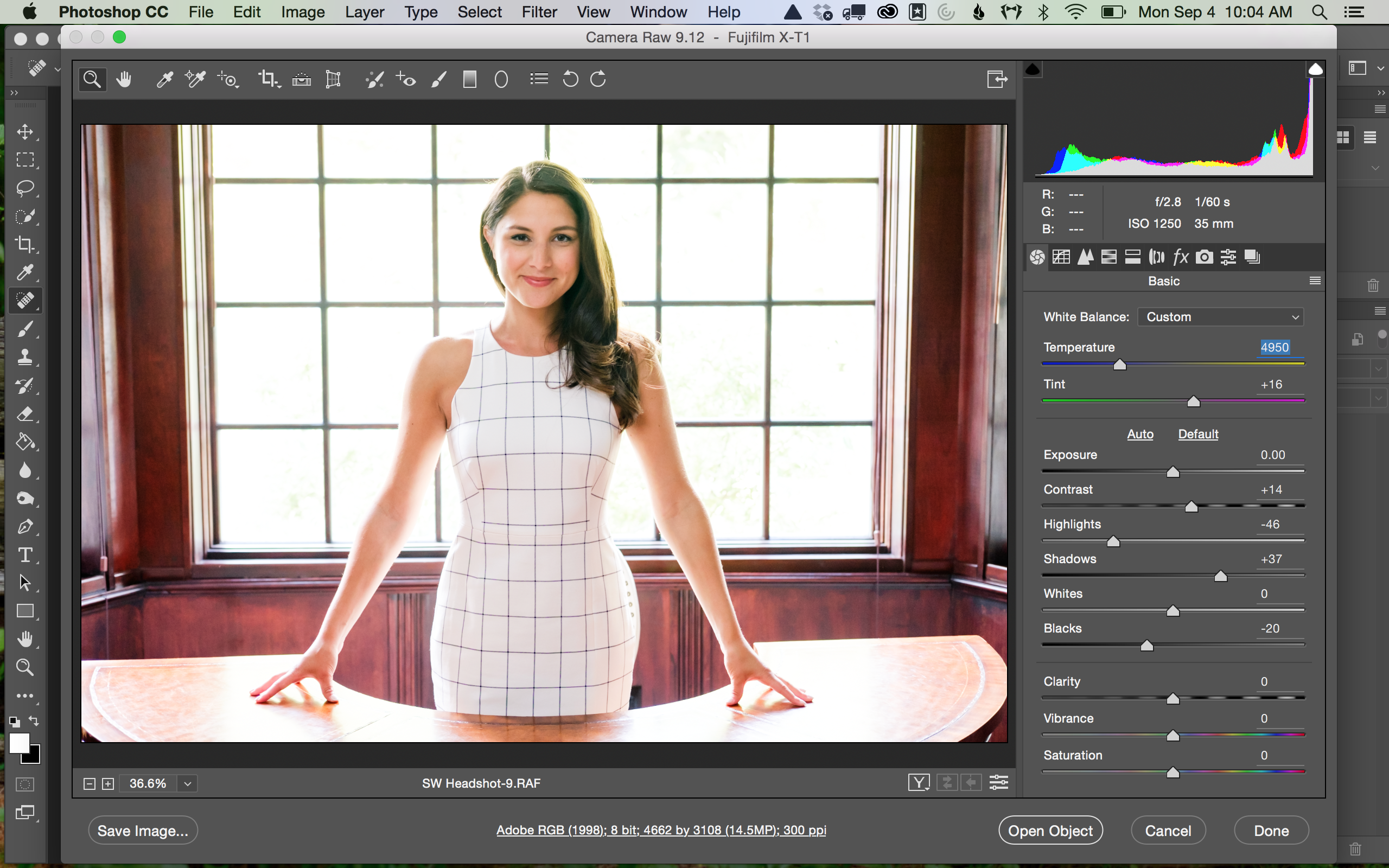Viewport: 1389px width, 868px height.
Task: Select Photoshop Move tool in left toolbar
Action: click(x=24, y=132)
